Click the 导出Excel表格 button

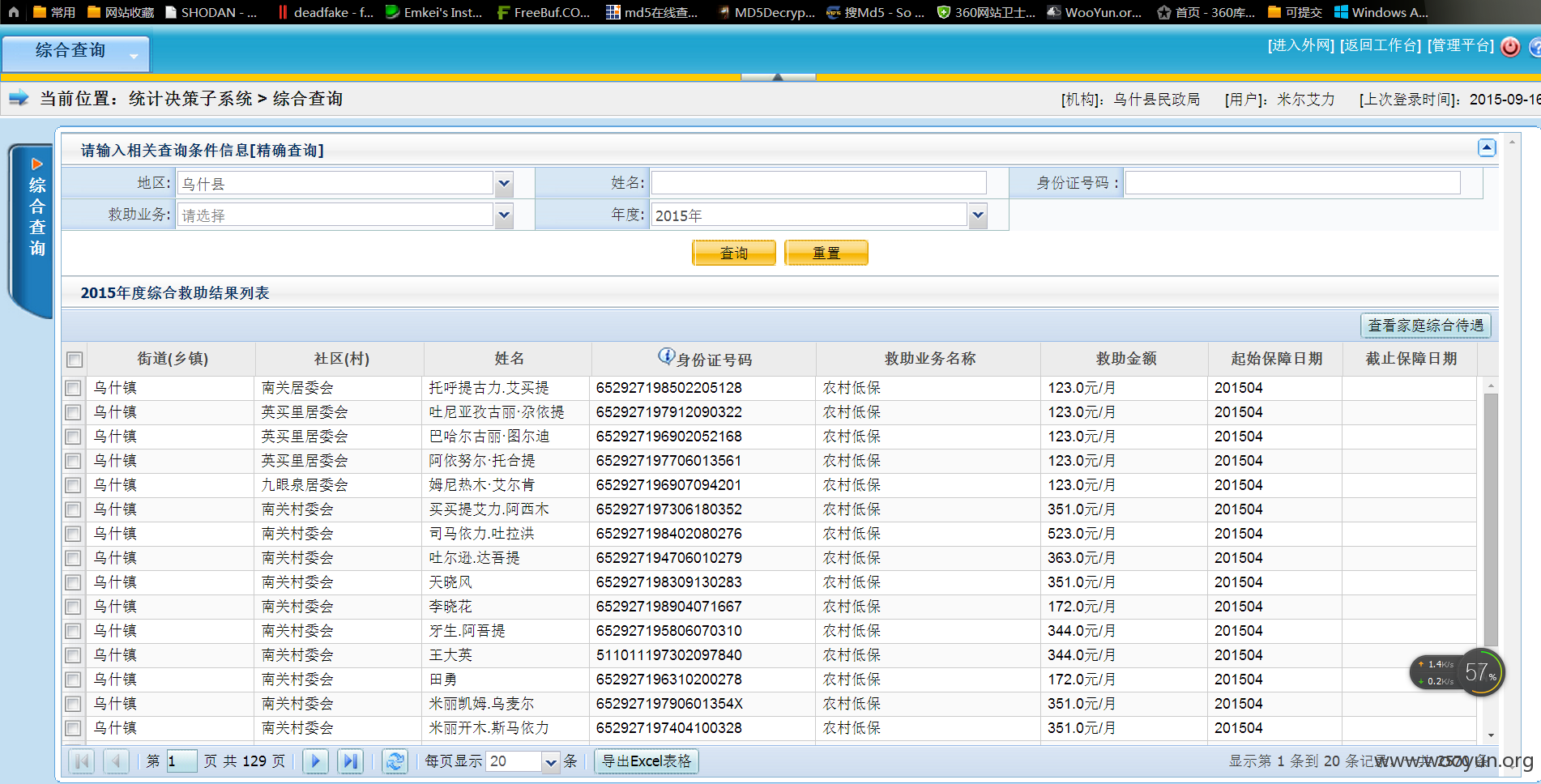(647, 761)
